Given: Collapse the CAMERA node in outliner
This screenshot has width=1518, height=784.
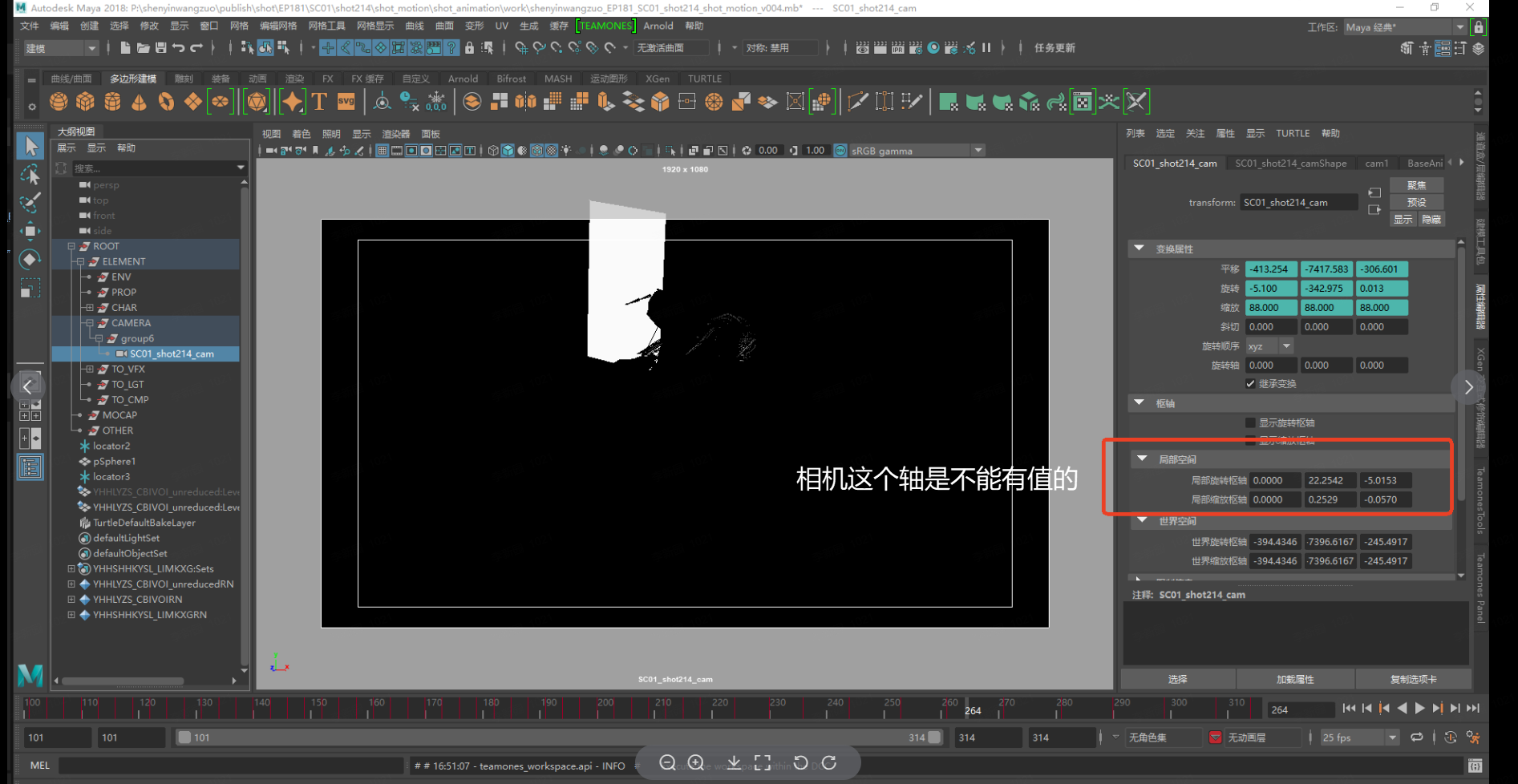Looking at the screenshot, I should pos(90,323).
